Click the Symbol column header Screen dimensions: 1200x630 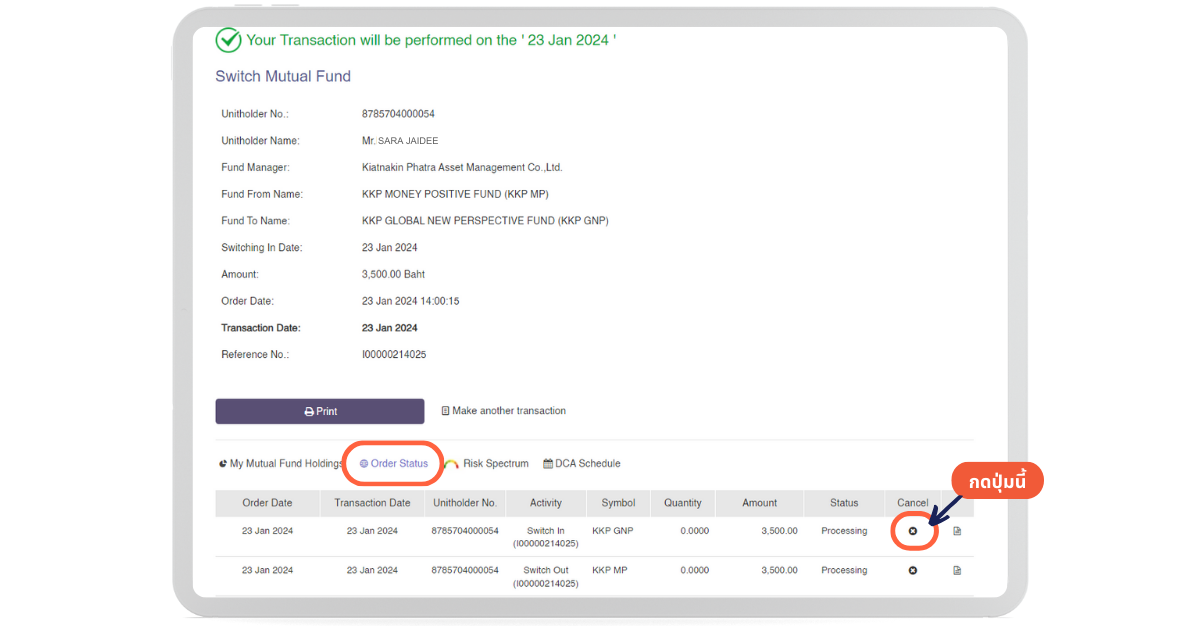[618, 503]
